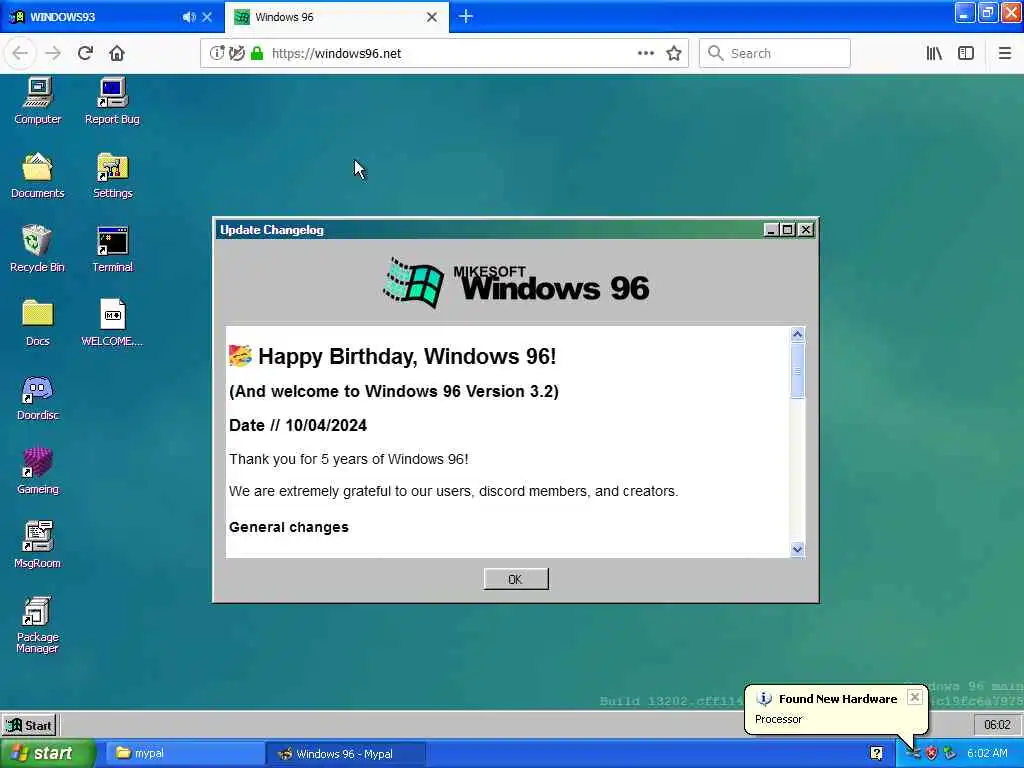
Task: Click OK in Update Changelog dialog
Action: coord(516,579)
